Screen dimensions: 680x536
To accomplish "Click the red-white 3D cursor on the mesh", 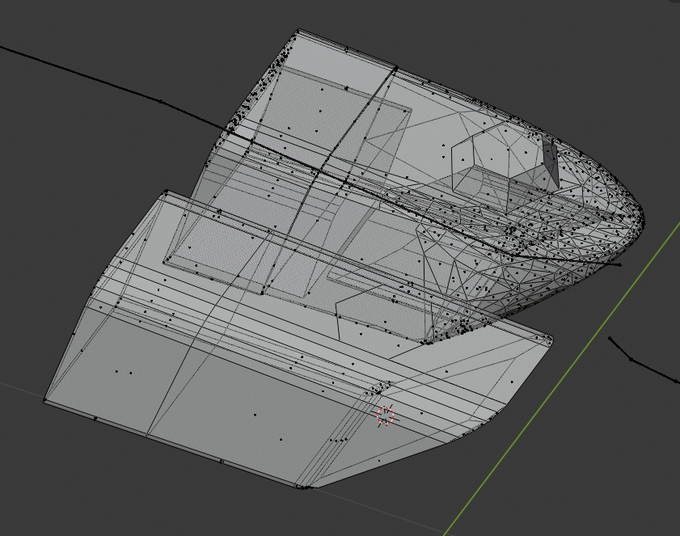I will pyautogui.click(x=385, y=416).
